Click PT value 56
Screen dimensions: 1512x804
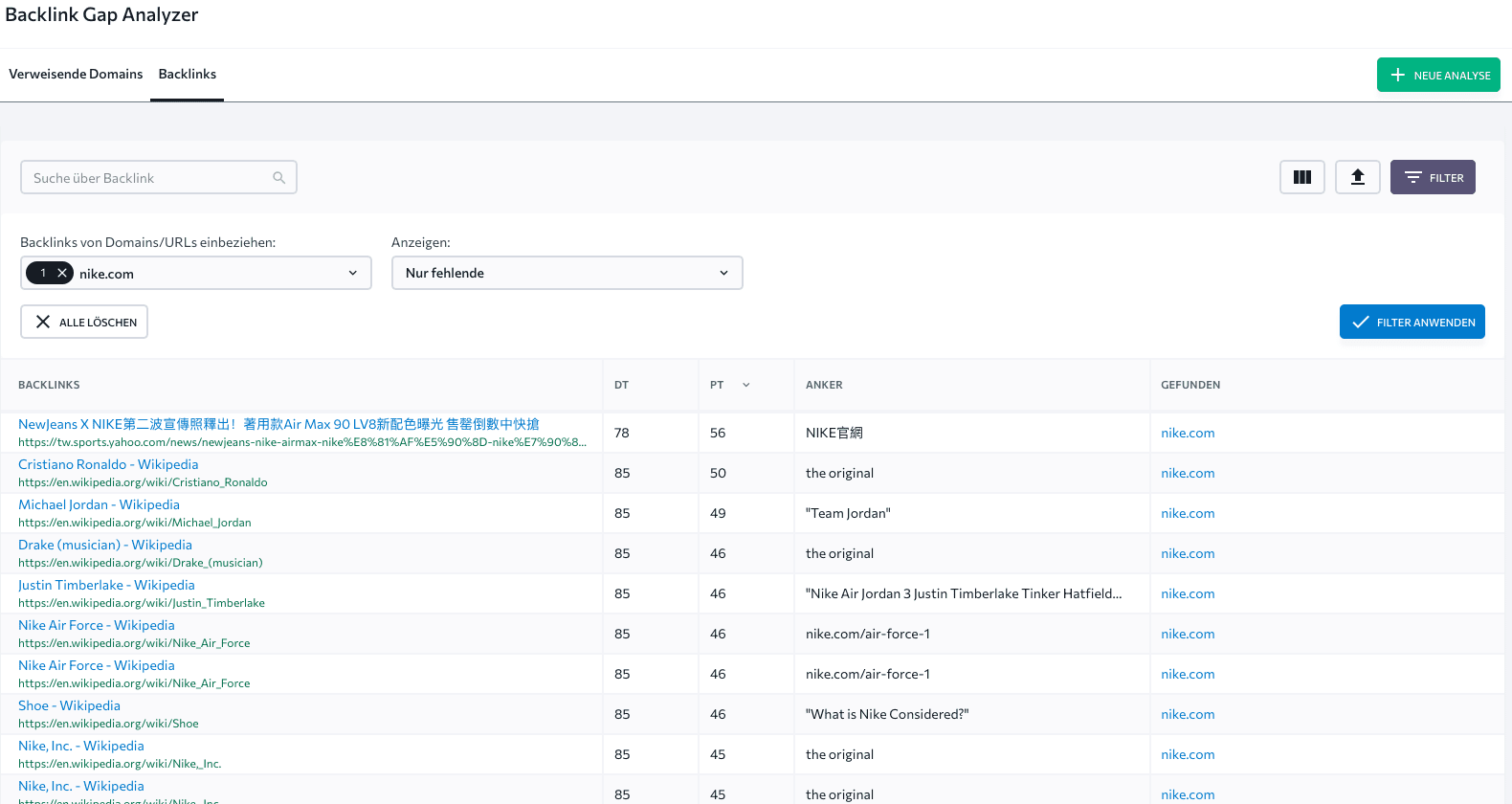[x=718, y=433]
